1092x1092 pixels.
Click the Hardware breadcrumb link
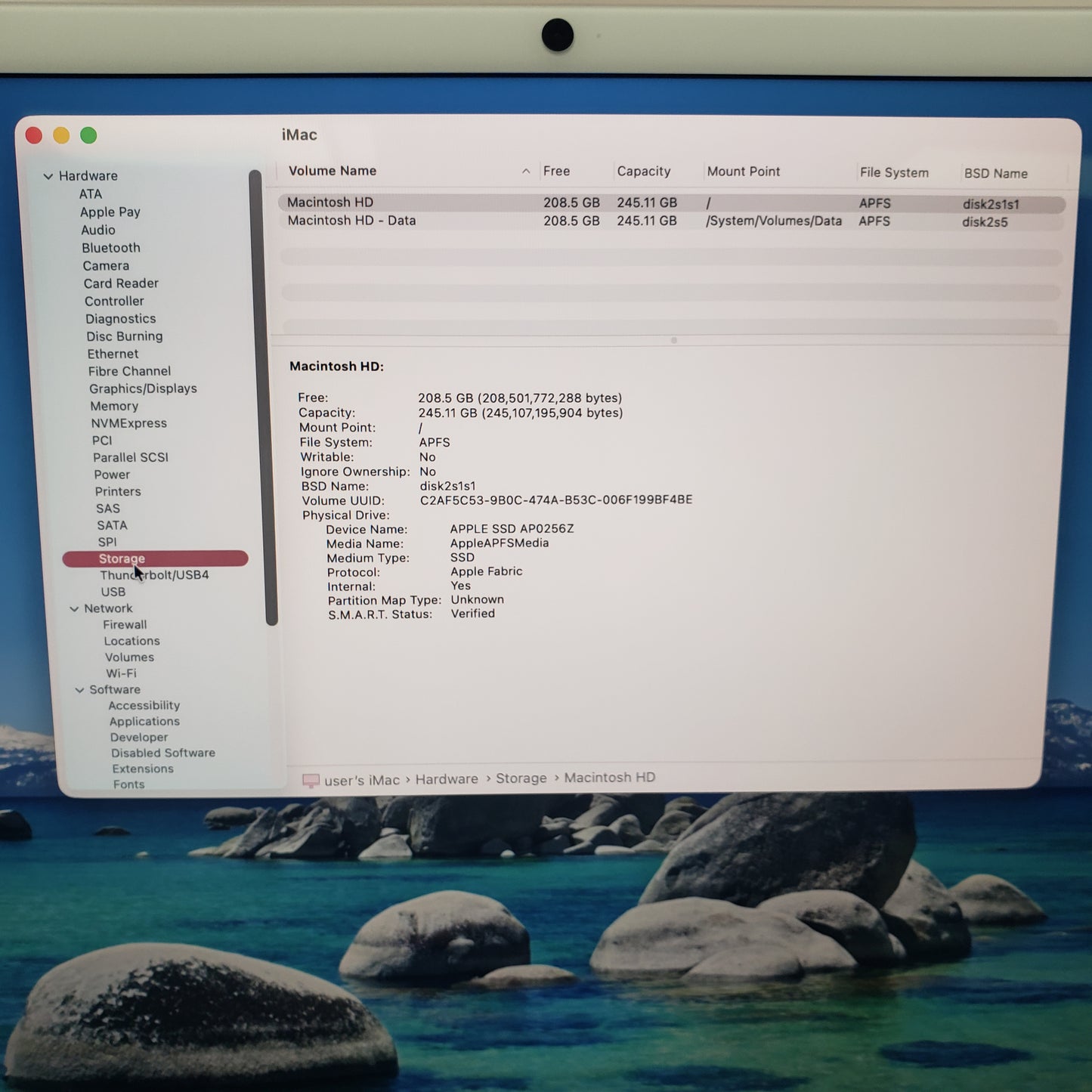(x=447, y=778)
